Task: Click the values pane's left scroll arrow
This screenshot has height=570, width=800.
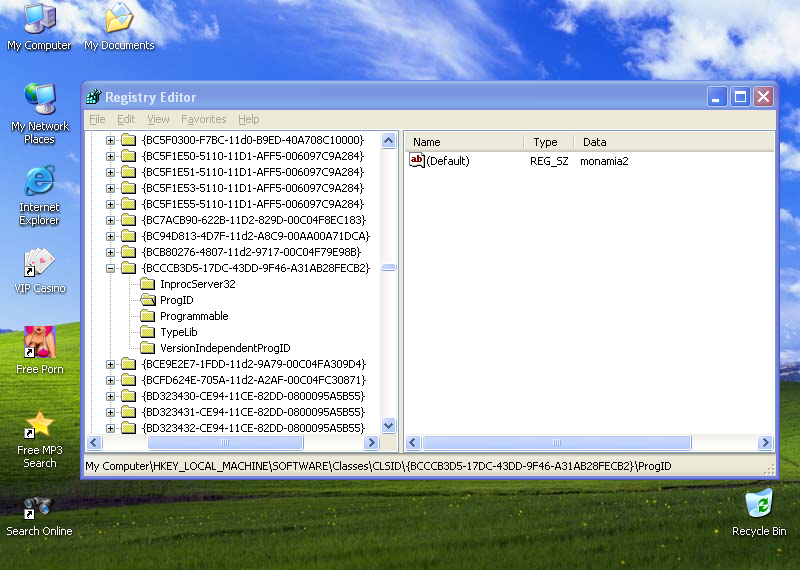Action: [x=413, y=442]
